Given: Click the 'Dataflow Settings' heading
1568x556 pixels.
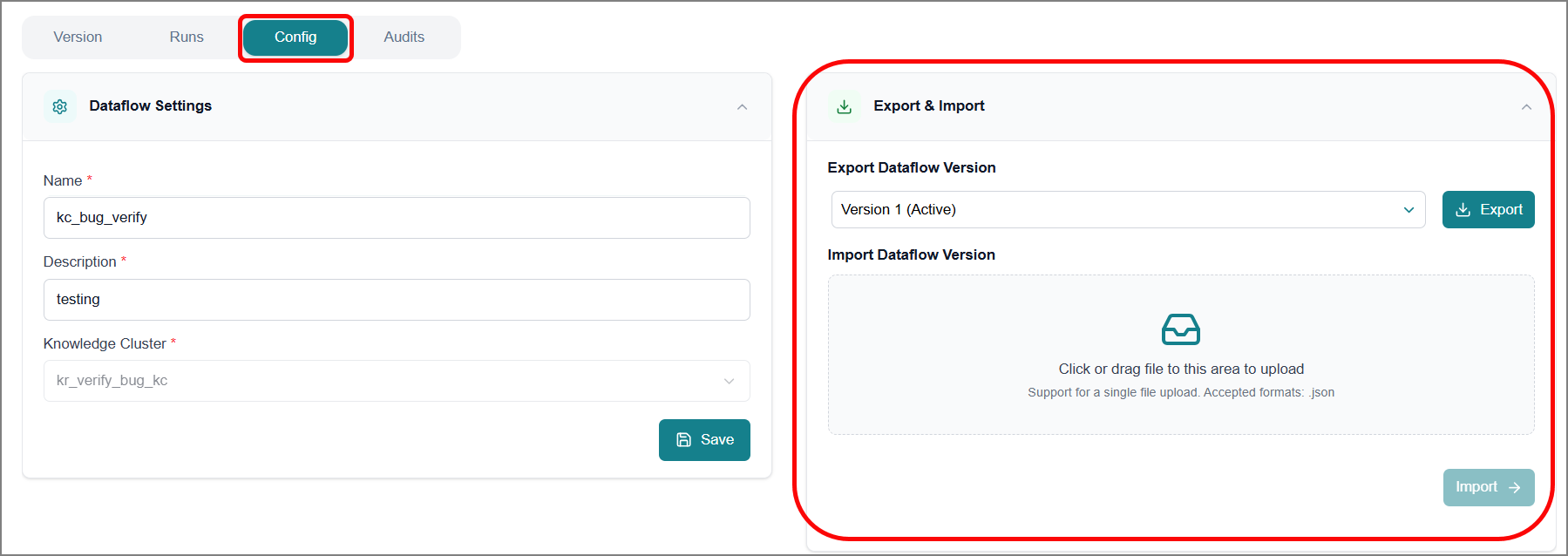Looking at the screenshot, I should [151, 105].
